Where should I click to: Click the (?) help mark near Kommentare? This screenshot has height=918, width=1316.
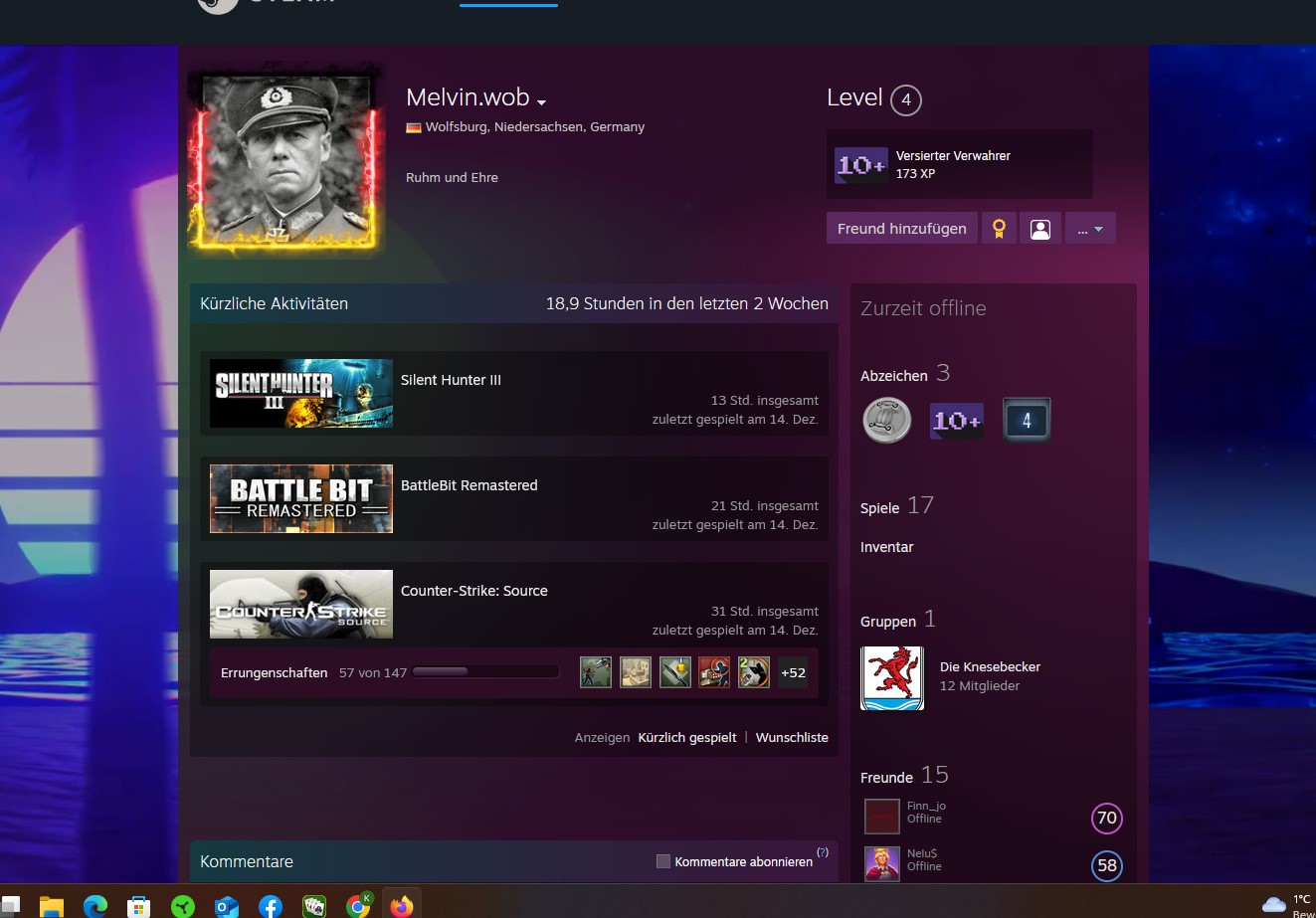[x=823, y=852]
